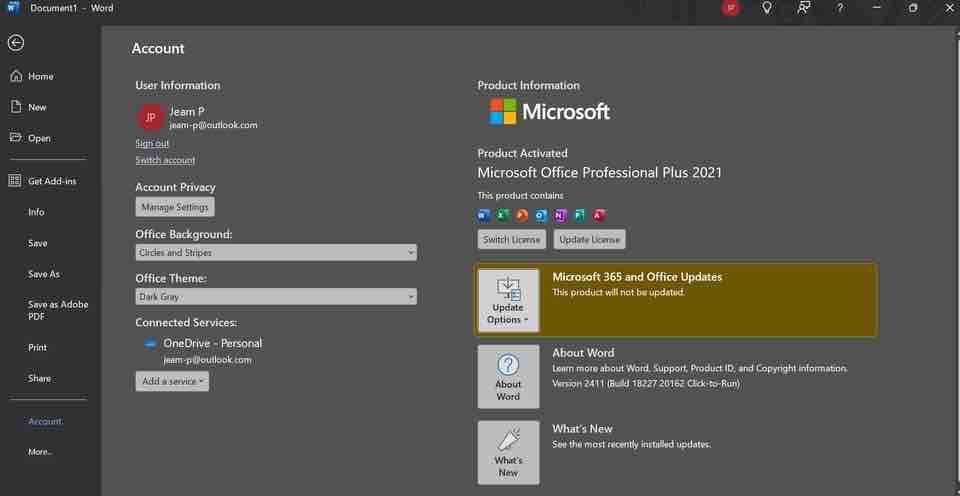The image size is (960, 496).
Task: Click the Microsoft logo
Action: coord(550,111)
